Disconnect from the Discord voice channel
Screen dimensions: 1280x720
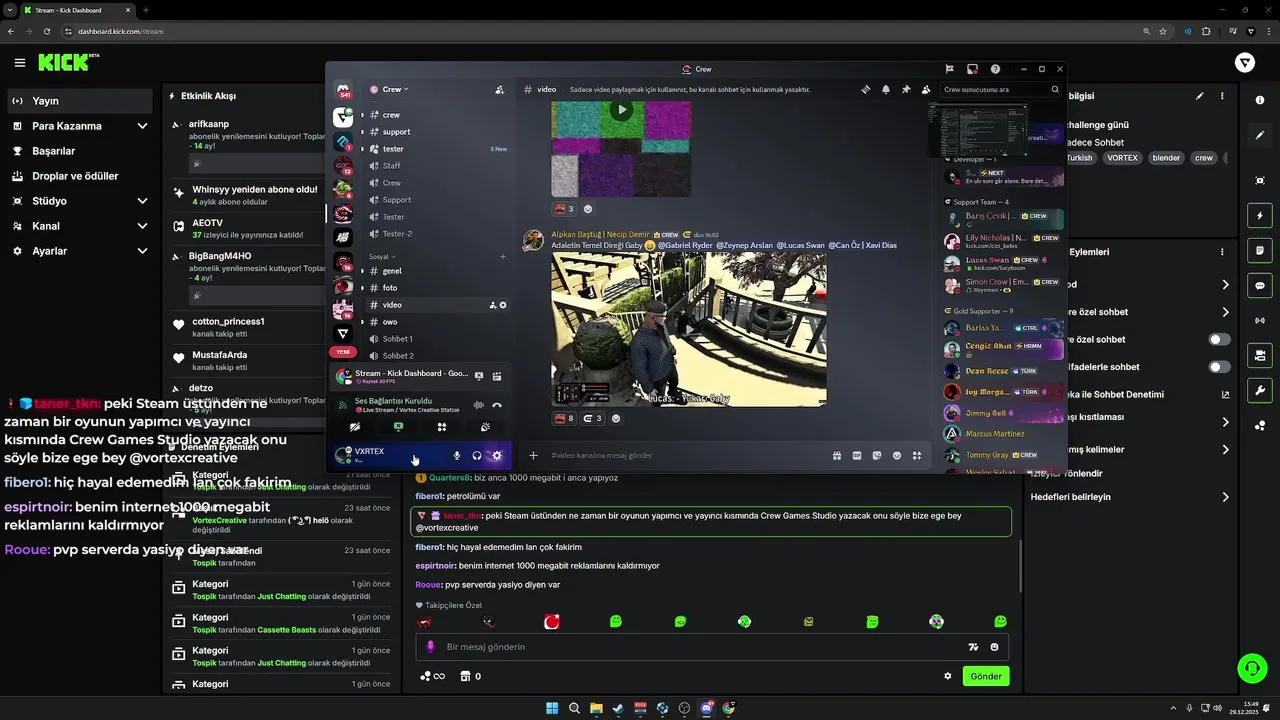497,405
